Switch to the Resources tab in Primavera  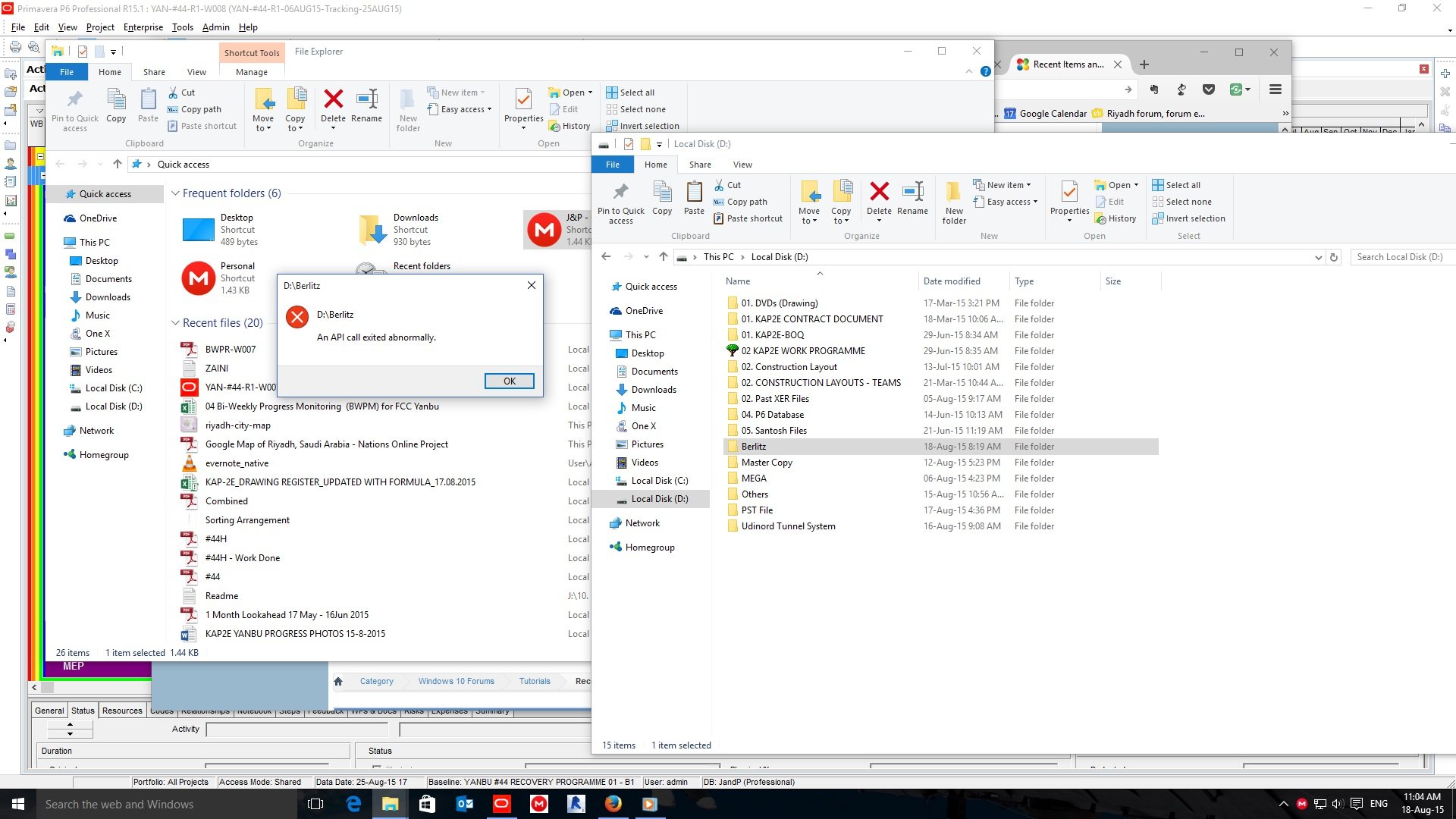(x=122, y=711)
